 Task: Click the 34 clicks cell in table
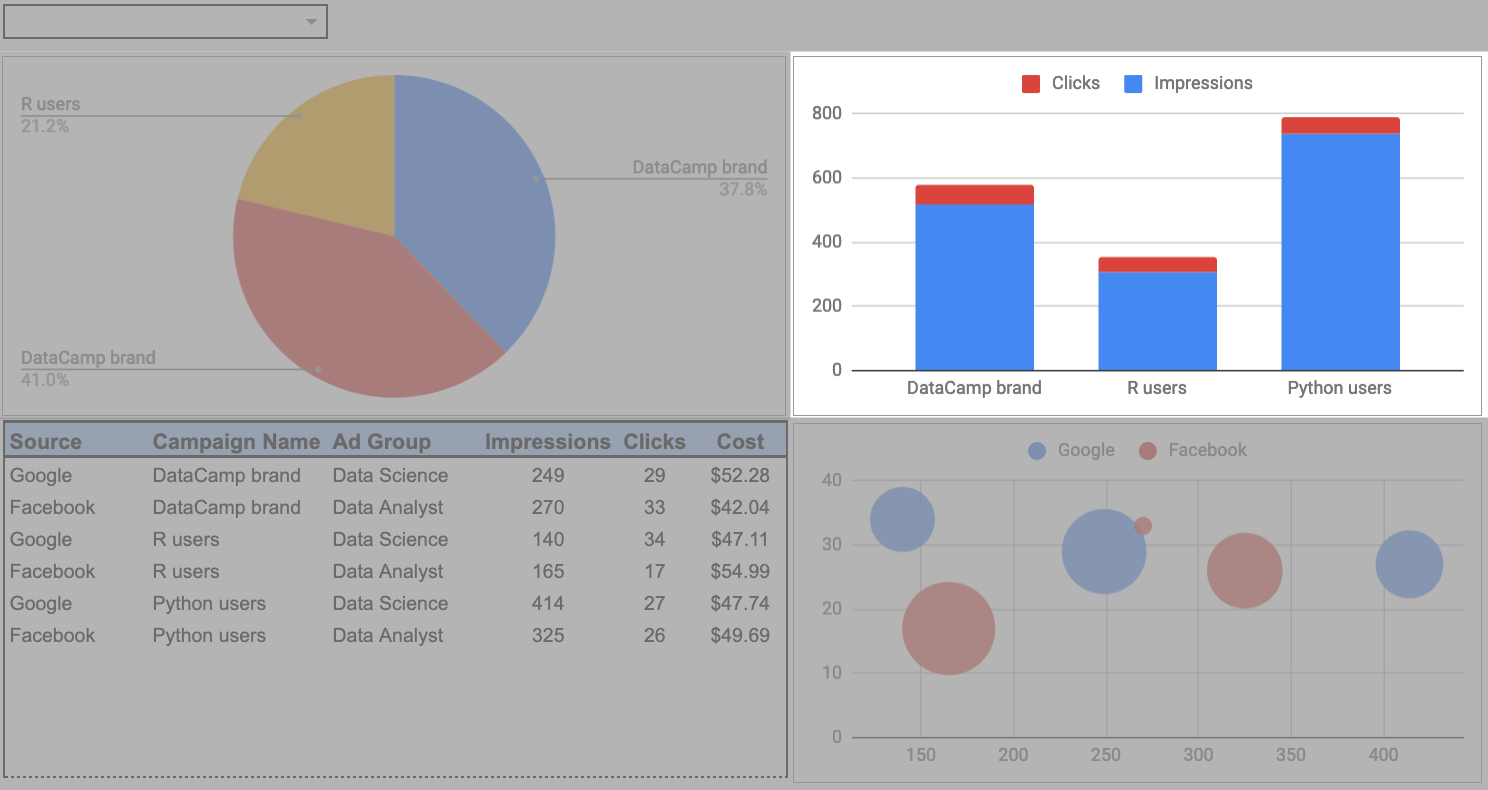(655, 540)
